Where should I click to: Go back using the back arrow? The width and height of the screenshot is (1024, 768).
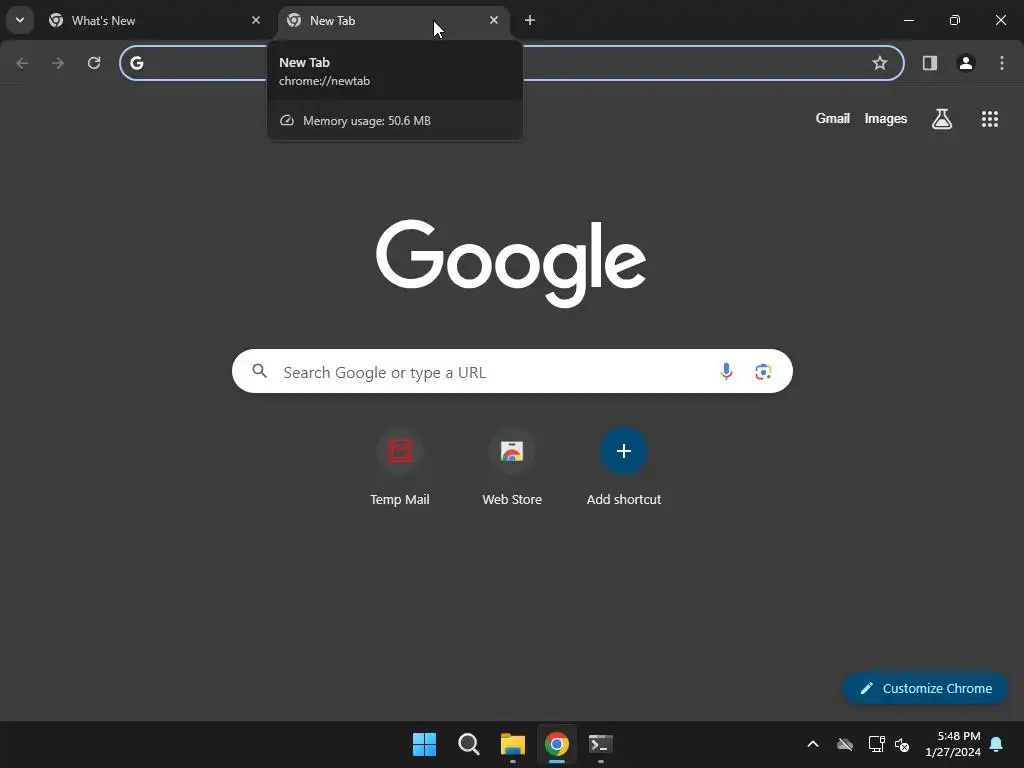22,63
